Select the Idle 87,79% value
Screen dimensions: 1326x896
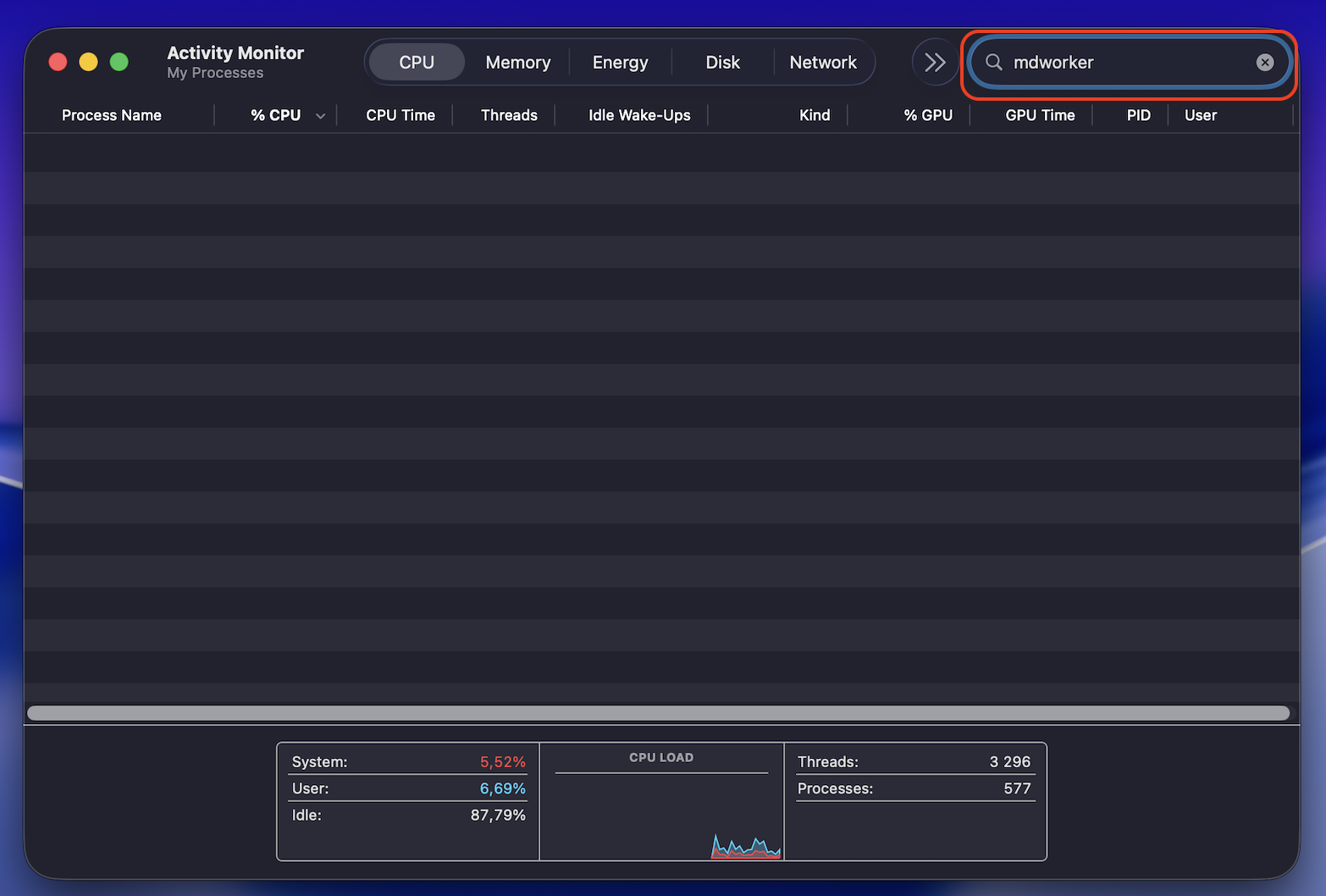pyautogui.click(x=498, y=815)
